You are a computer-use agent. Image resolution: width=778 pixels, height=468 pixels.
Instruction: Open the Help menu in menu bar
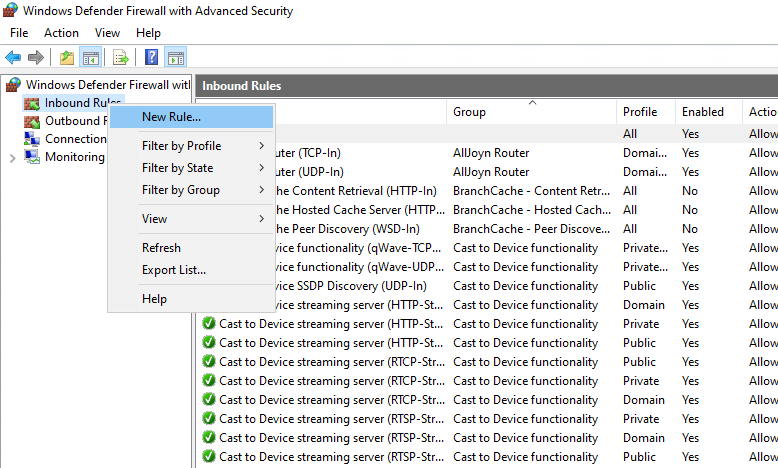pos(148,33)
